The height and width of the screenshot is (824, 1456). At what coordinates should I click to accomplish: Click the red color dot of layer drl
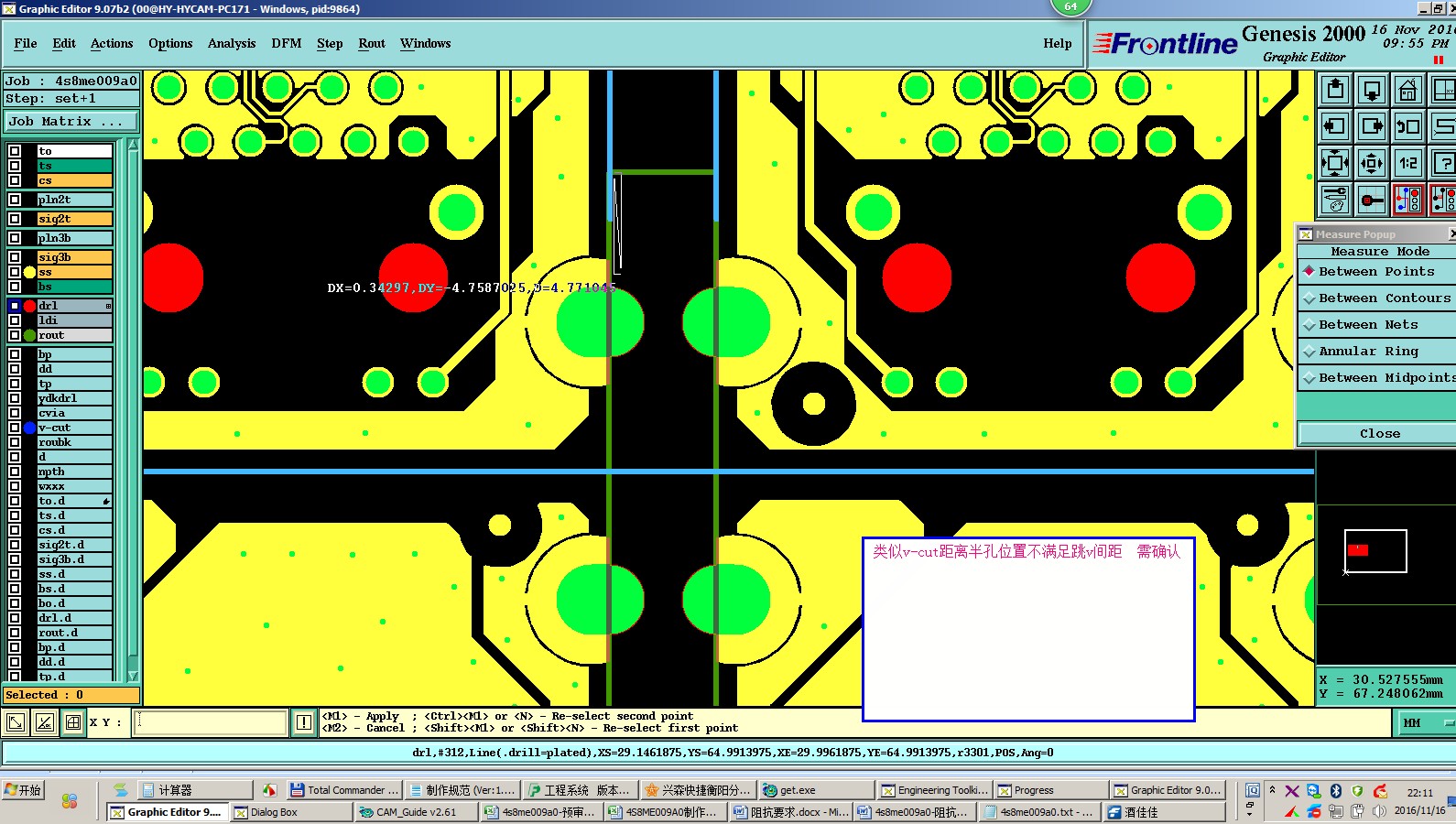coord(29,306)
